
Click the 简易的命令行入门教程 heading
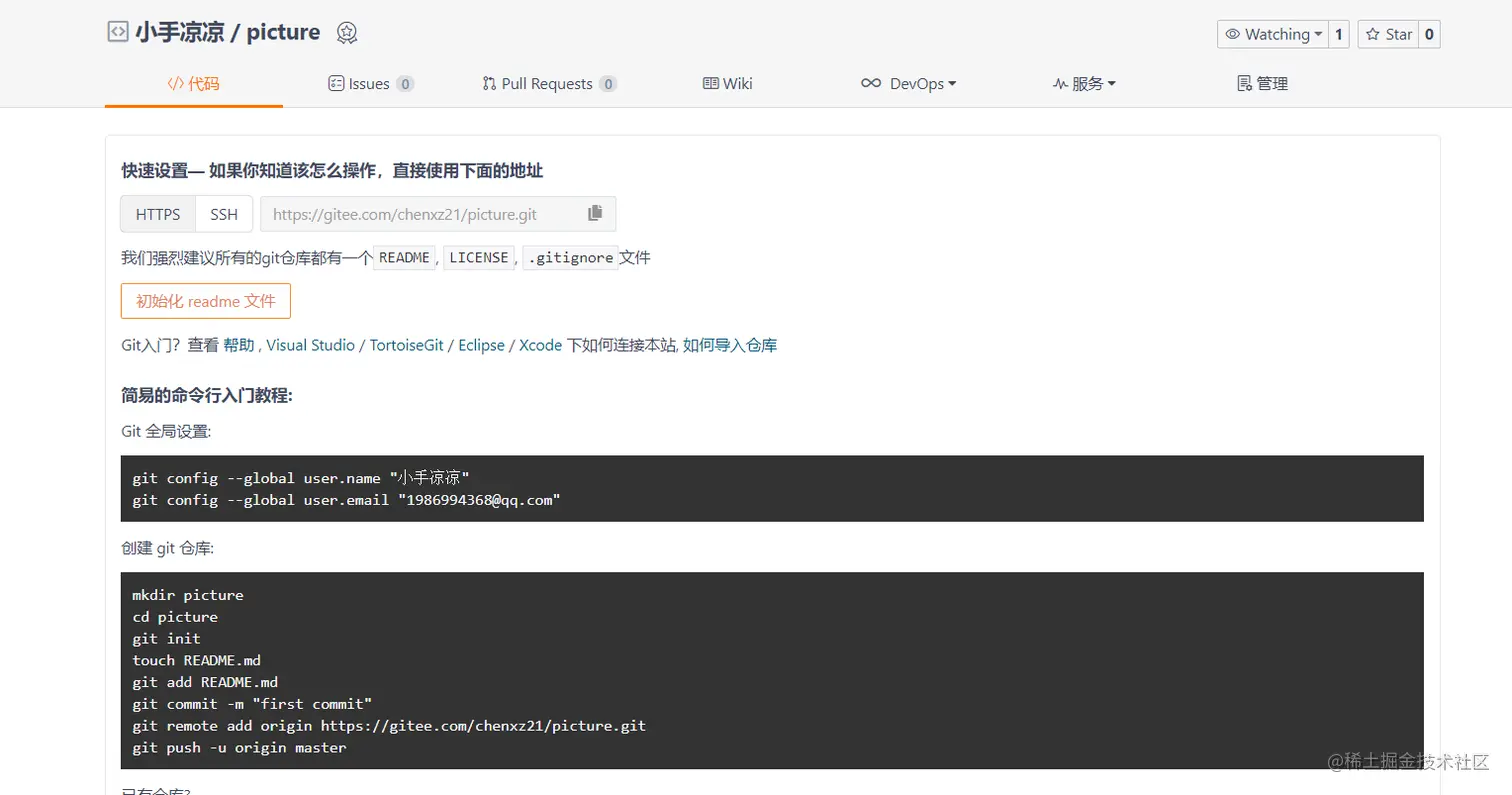pyautogui.click(x=207, y=396)
